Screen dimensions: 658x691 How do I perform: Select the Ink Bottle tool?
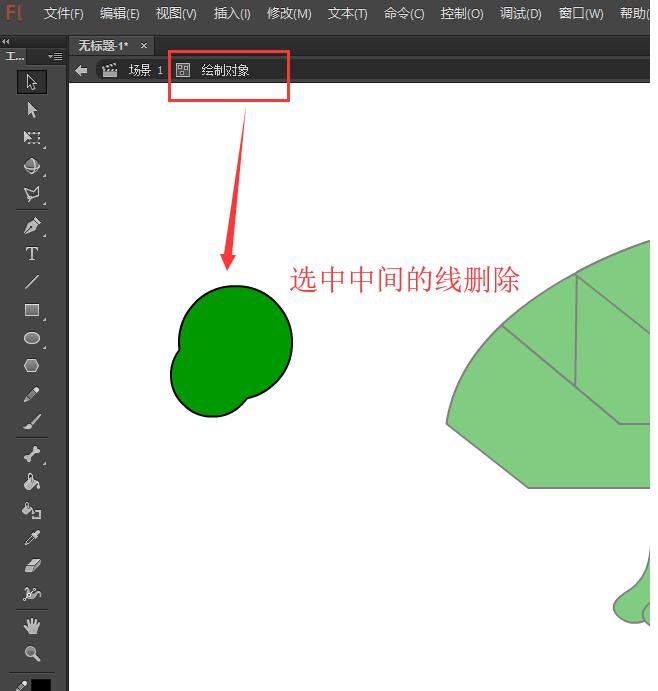pos(32,510)
